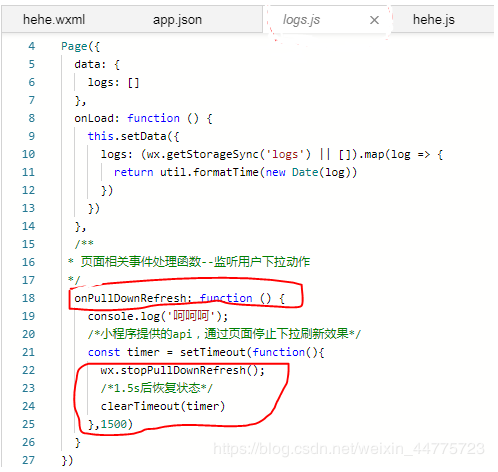Image resolution: width=498 pixels, height=472 pixels.
Task: Click line number 8 in gutter
Action: pyautogui.click(x=31, y=118)
